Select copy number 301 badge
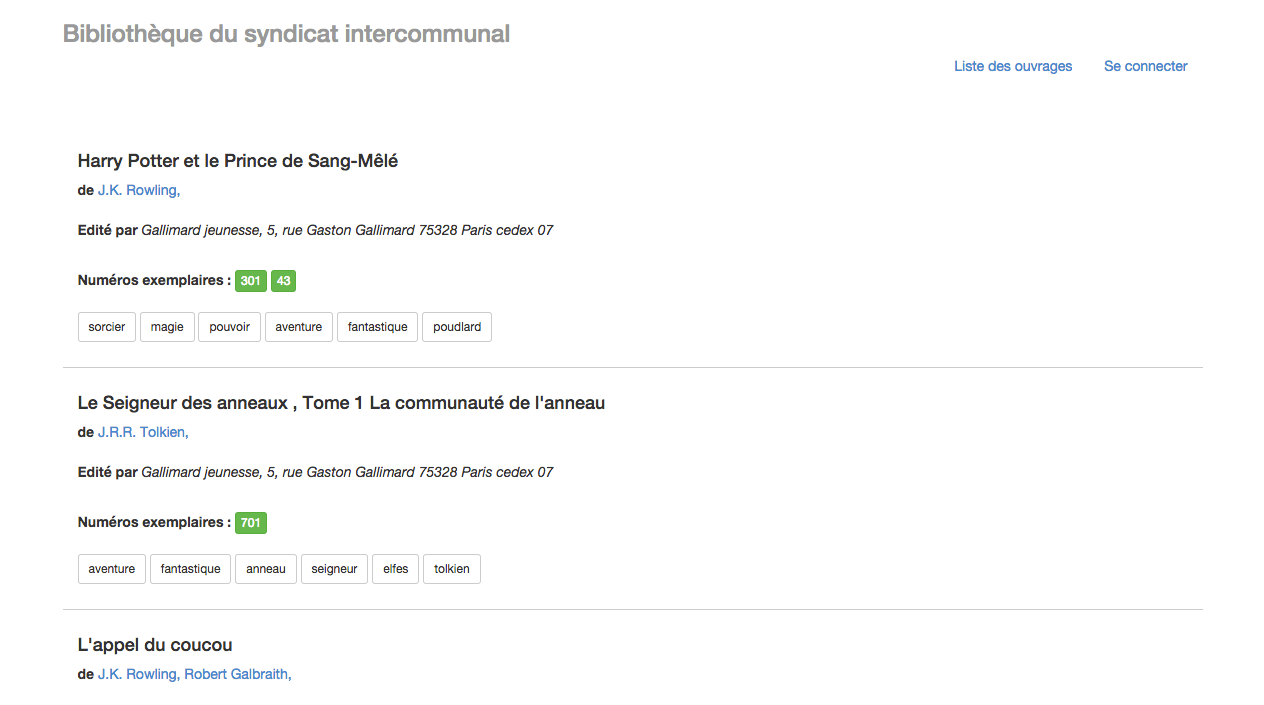 pos(251,281)
